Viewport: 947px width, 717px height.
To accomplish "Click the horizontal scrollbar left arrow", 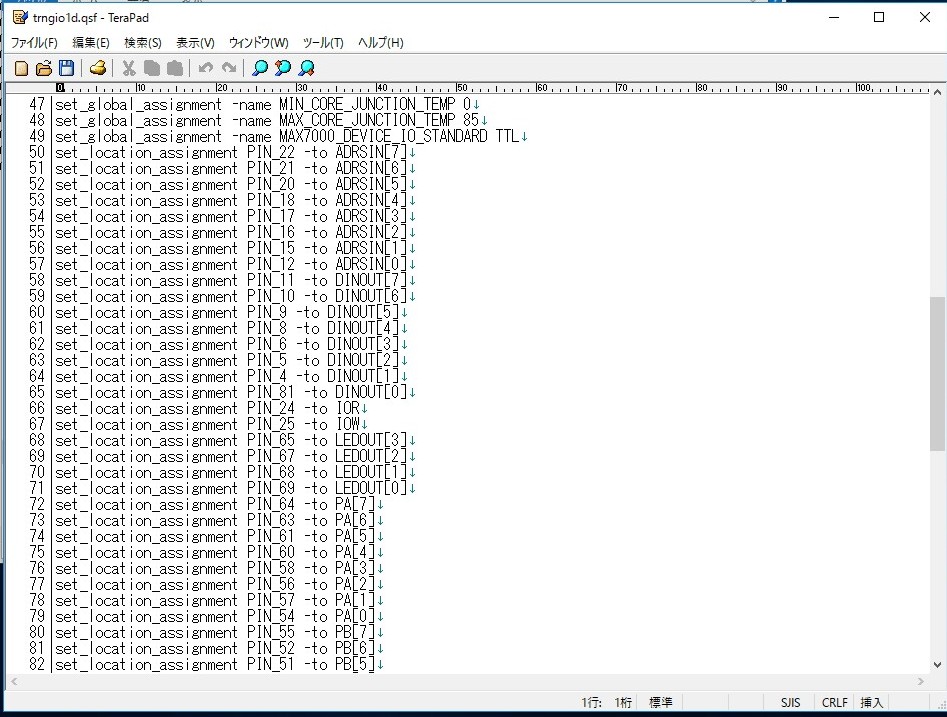I will [14, 681].
